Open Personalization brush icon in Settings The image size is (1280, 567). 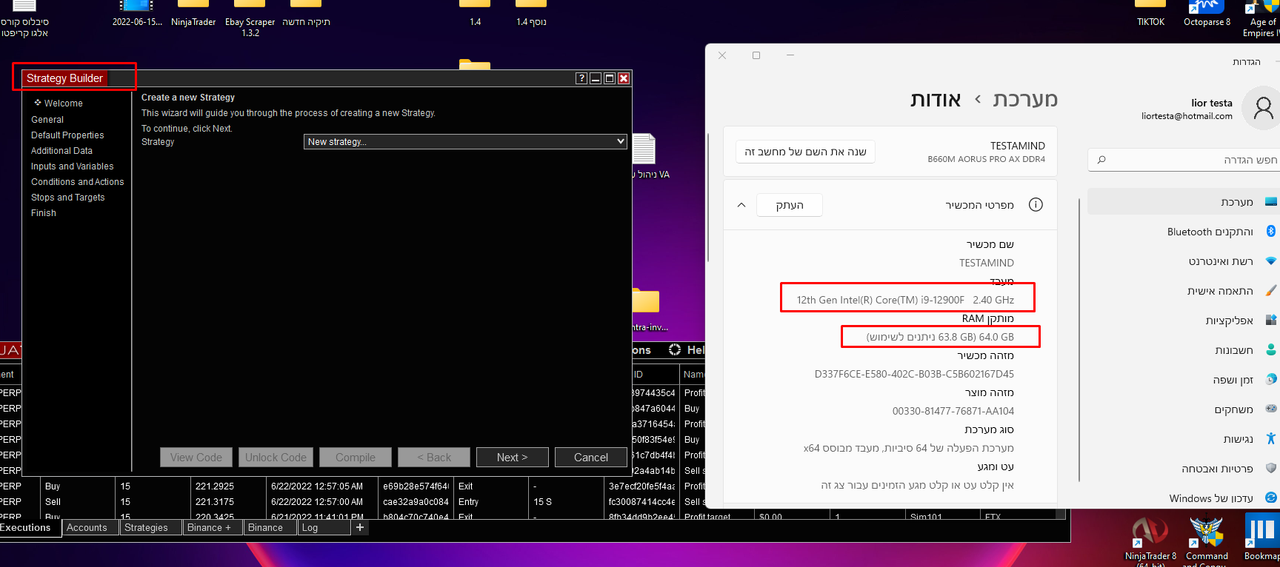point(1271,290)
